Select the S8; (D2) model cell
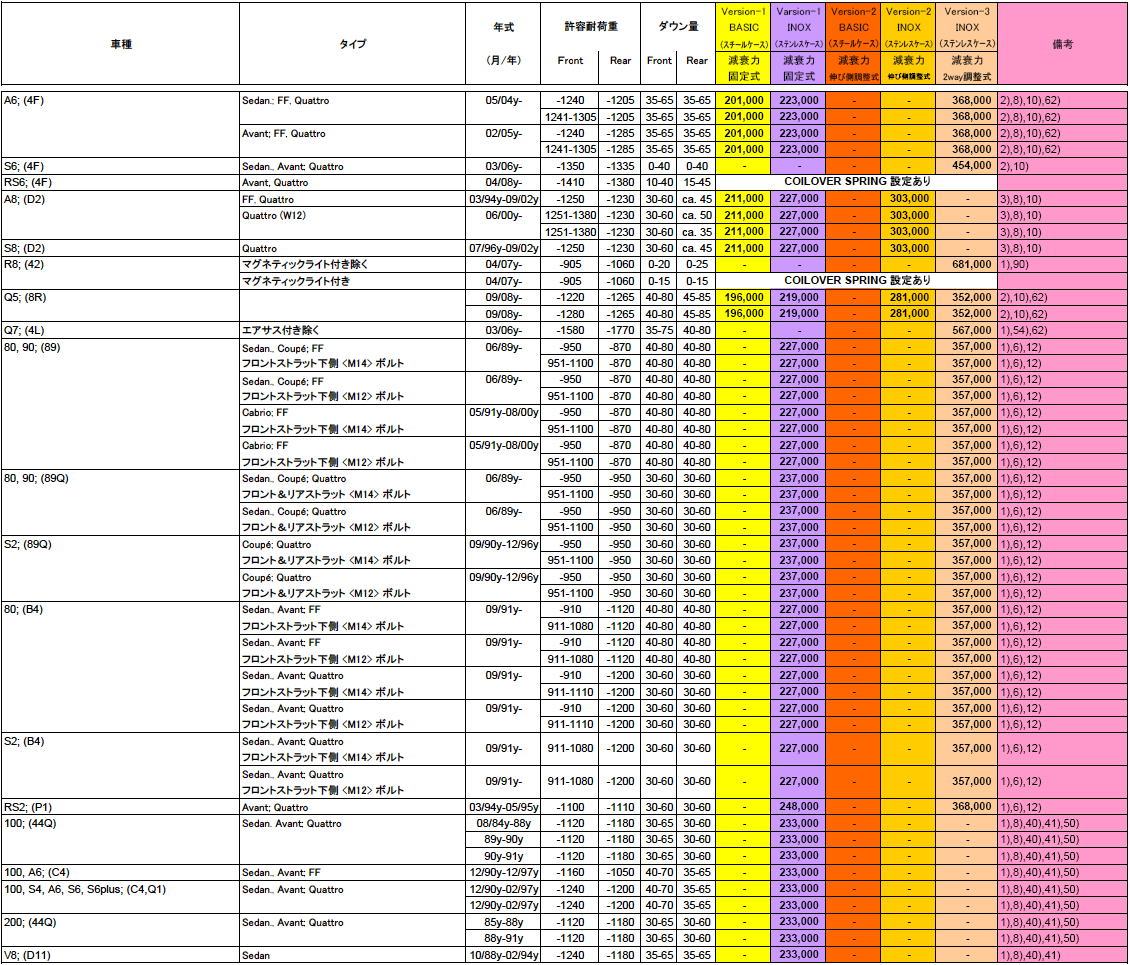 (x=120, y=248)
